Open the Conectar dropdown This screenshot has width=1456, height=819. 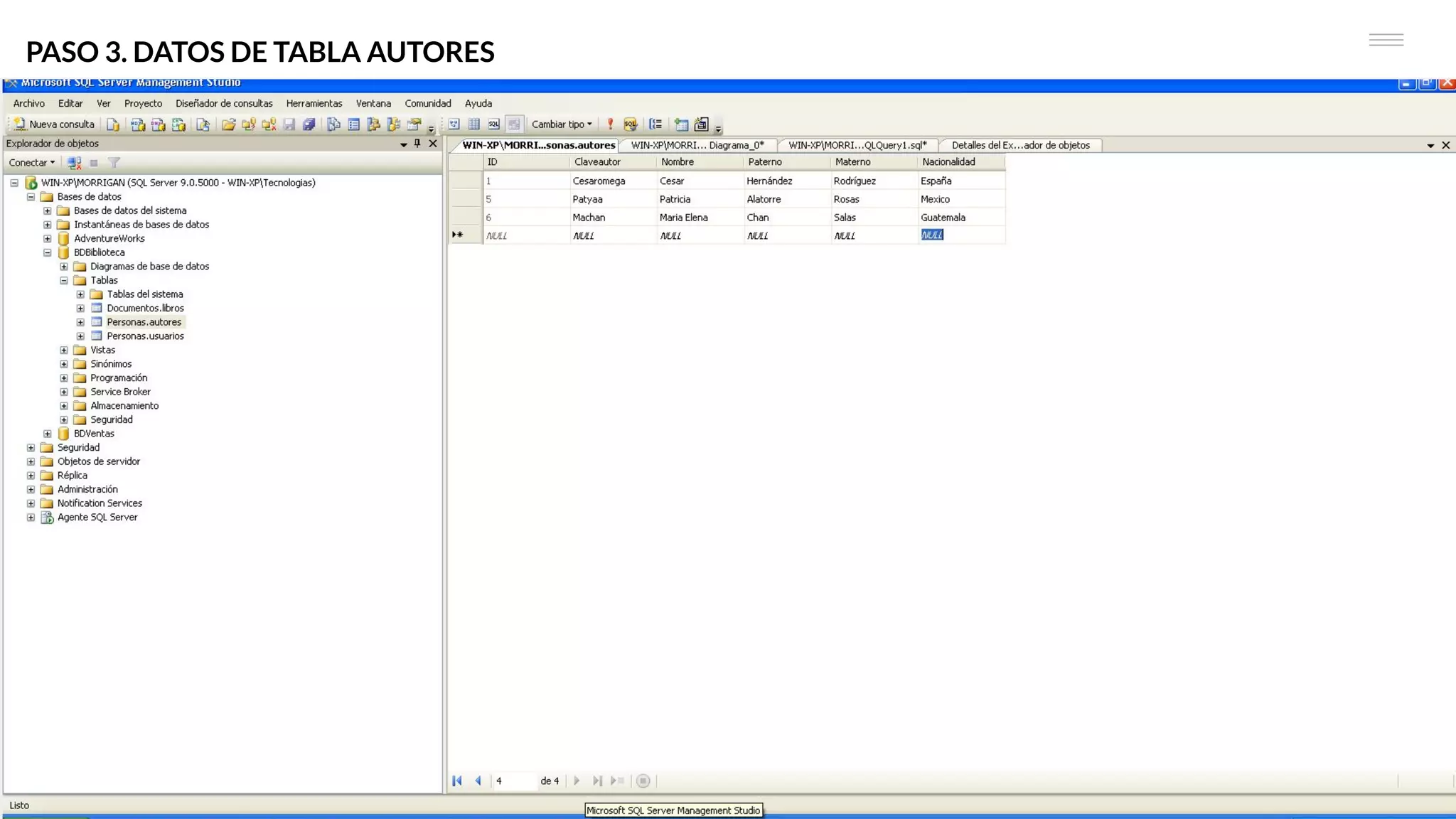(31, 163)
